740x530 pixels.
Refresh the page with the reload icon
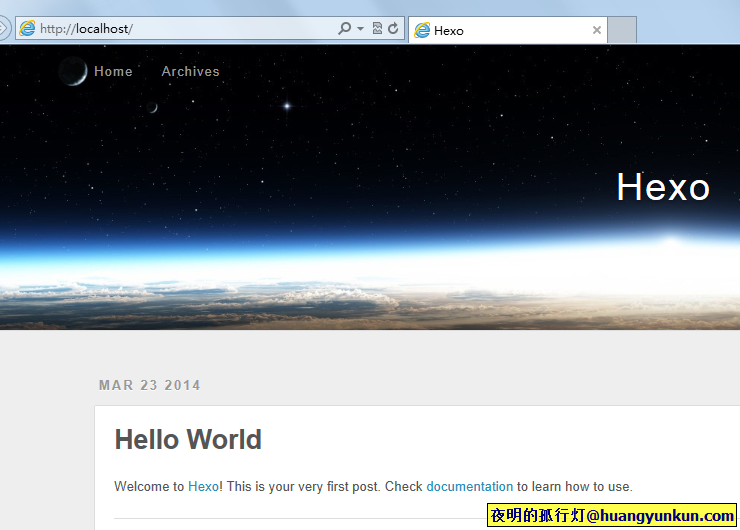pos(393,28)
